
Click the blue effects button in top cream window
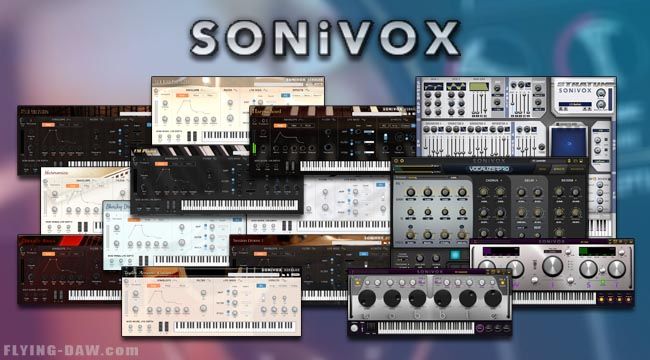286,95
